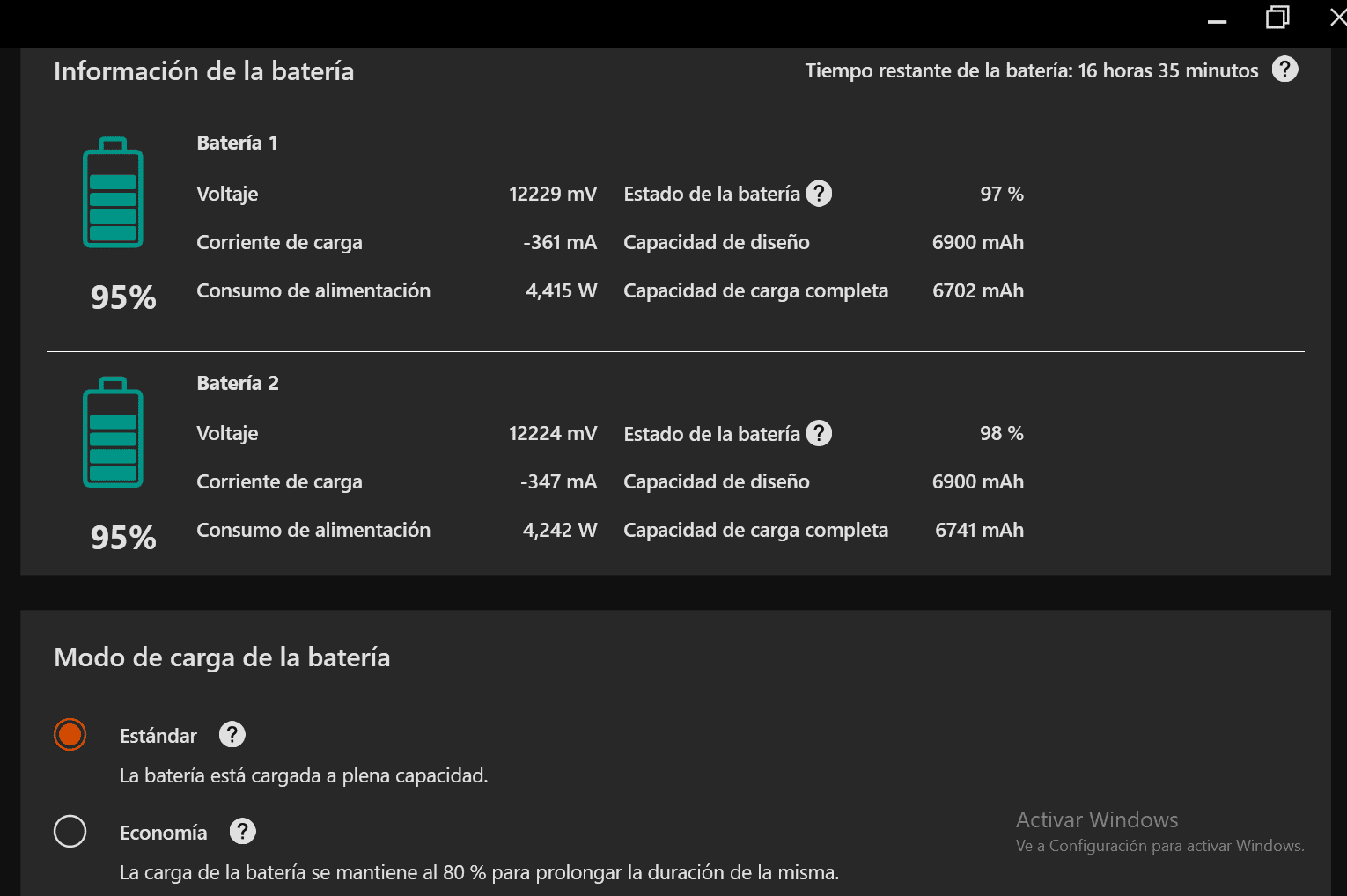Select the Economía charge mode radio button
This screenshot has width=1347, height=896.
click(x=70, y=832)
